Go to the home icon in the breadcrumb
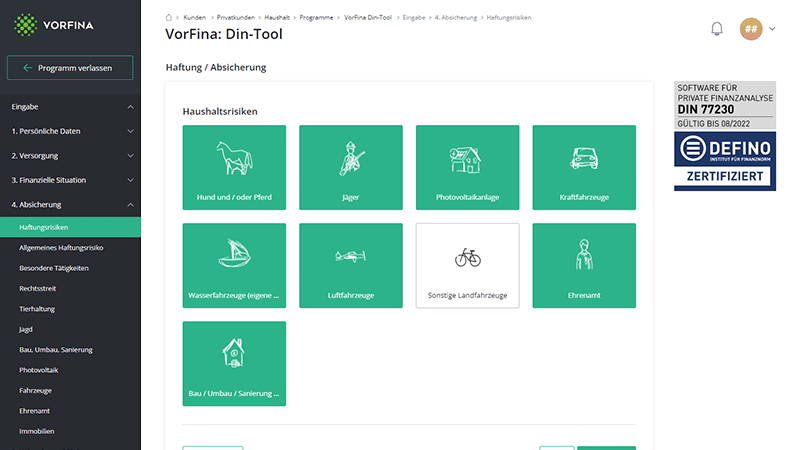The height and width of the screenshot is (450, 800). coord(169,17)
